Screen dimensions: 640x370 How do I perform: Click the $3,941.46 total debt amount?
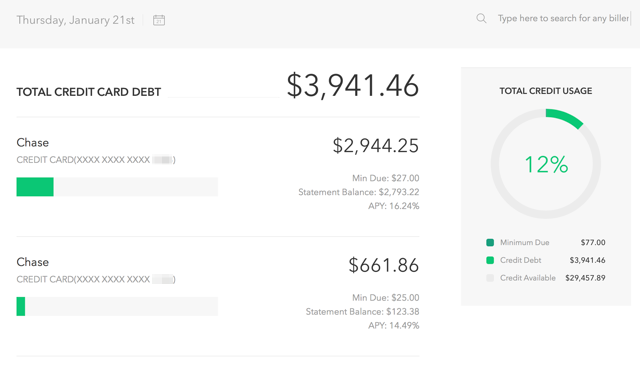353,86
